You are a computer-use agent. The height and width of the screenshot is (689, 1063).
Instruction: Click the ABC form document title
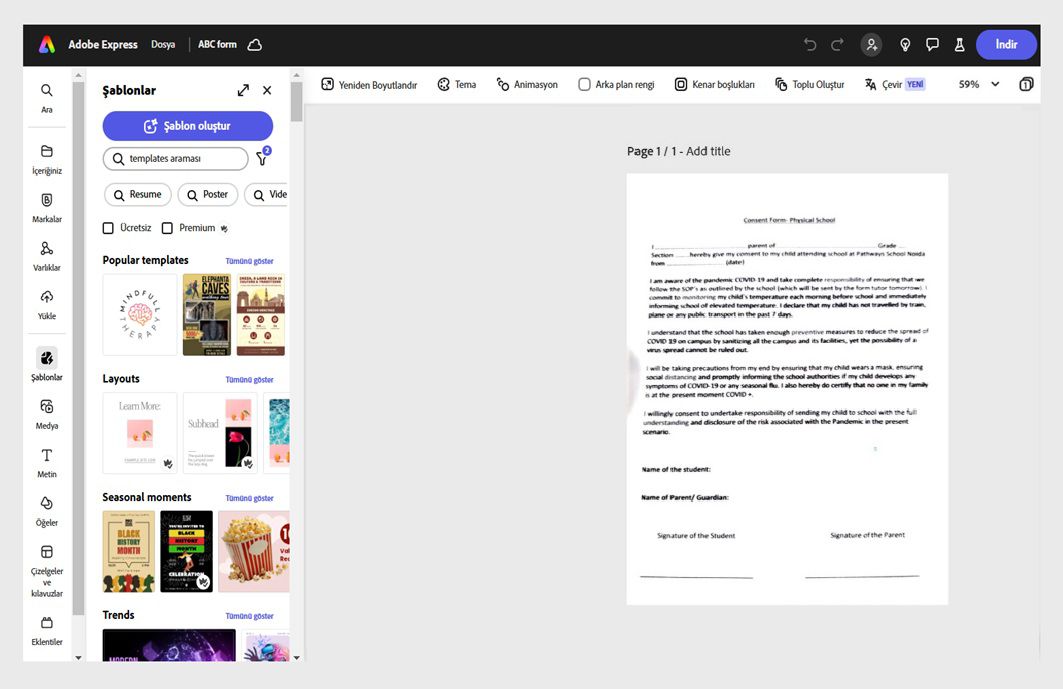pyautogui.click(x=216, y=44)
